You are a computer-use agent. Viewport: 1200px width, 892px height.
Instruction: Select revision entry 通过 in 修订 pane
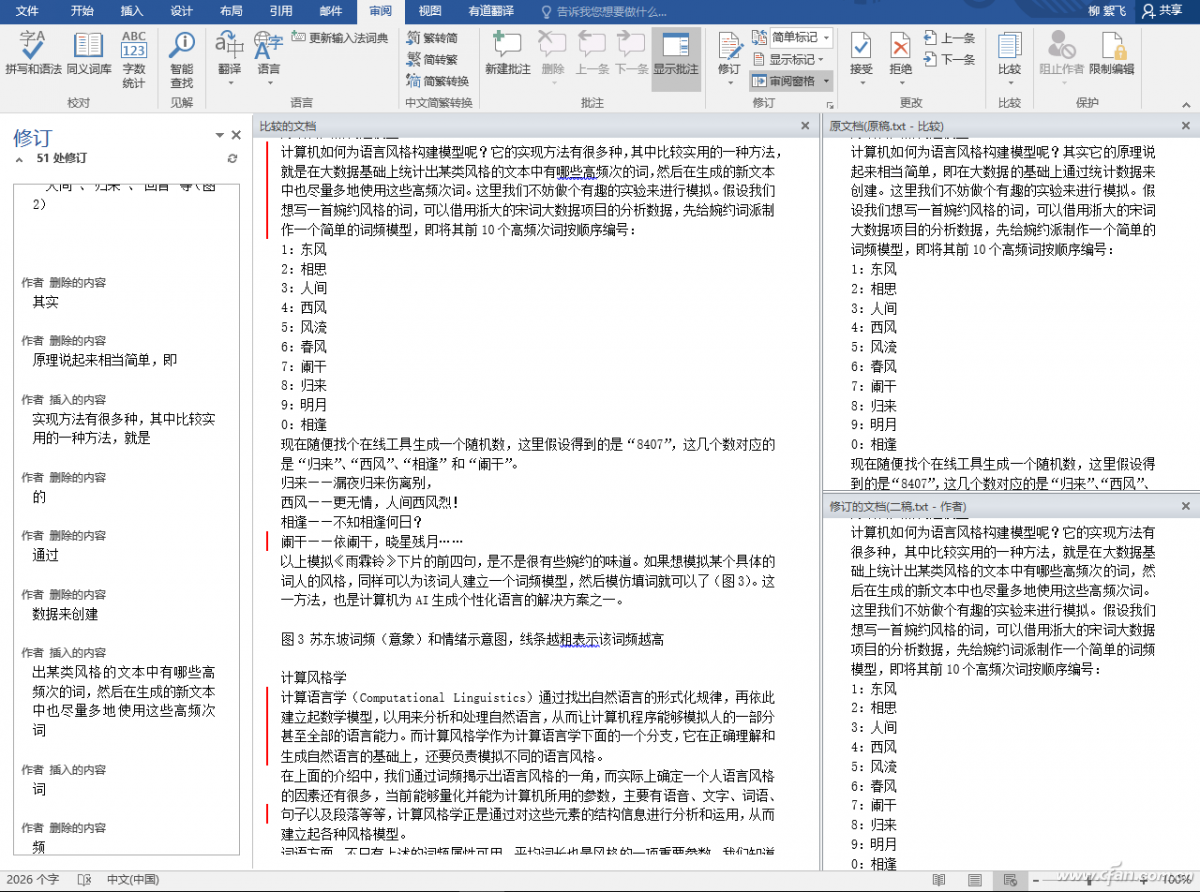tap(46, 555)
